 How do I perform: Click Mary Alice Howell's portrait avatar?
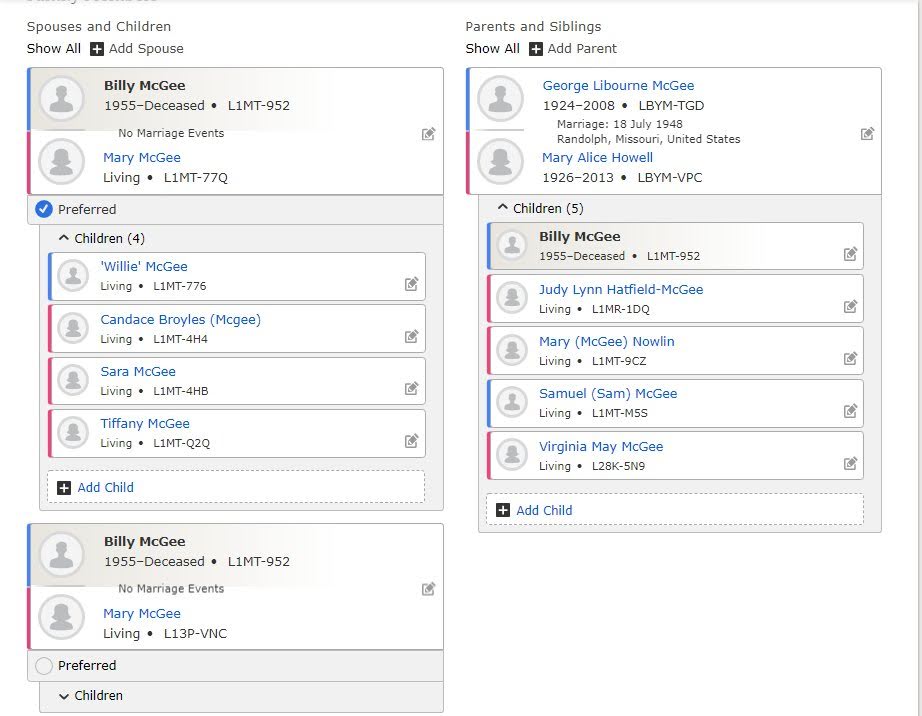500,161
